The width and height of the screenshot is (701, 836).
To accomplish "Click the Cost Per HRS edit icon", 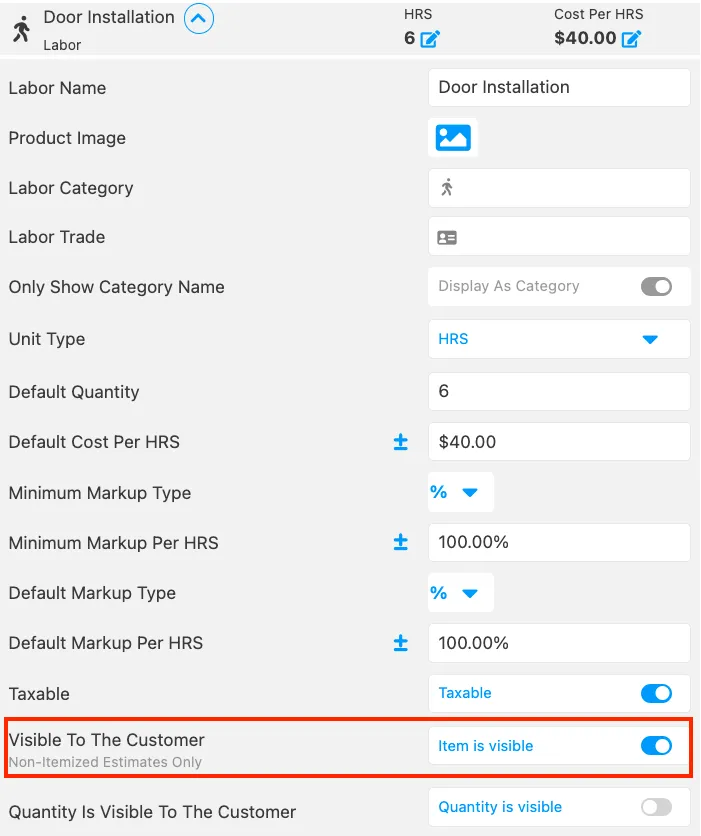I will 631,39.
